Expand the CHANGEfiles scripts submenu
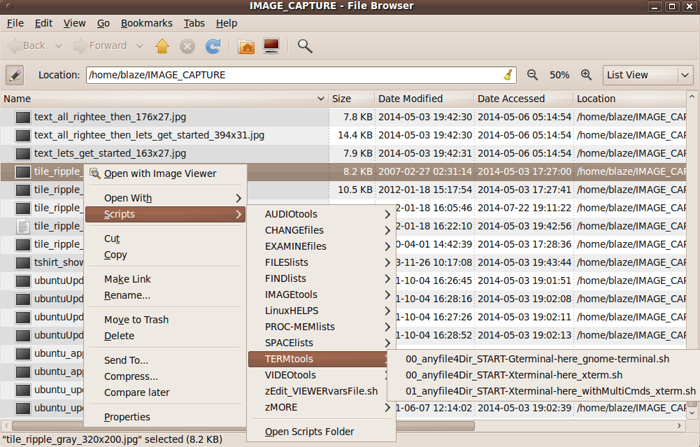The image size is (700, 447). pyautogui.click(x=321, y=230)
